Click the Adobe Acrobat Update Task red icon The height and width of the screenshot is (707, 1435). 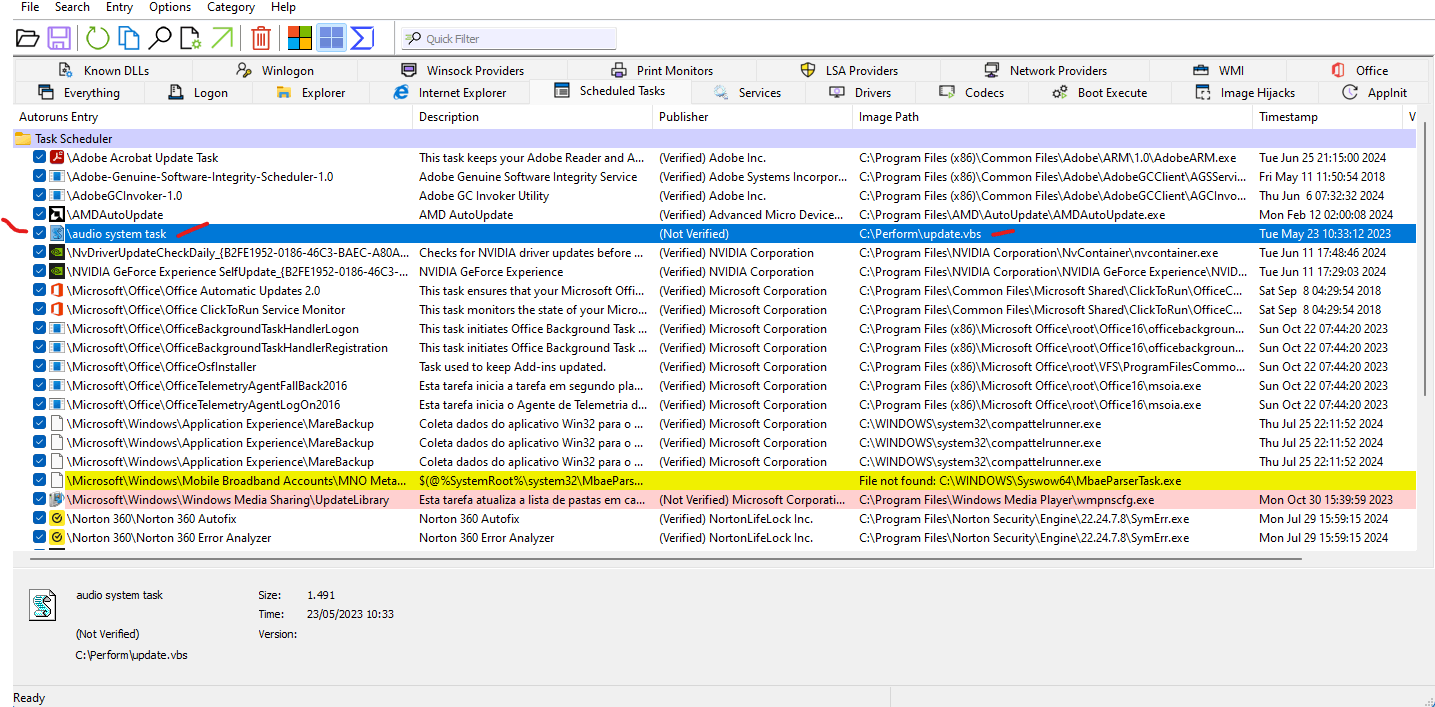57,158
